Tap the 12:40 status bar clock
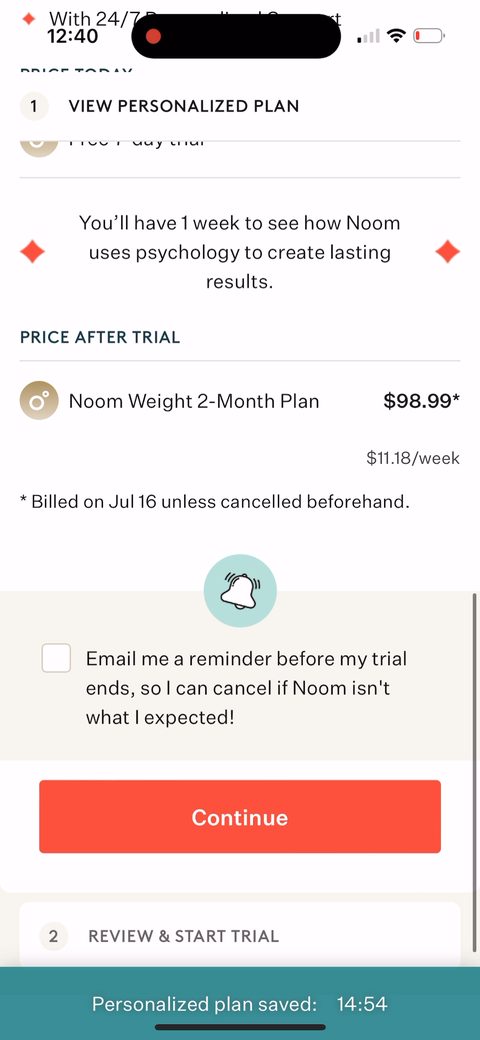 tap(73, 36)
